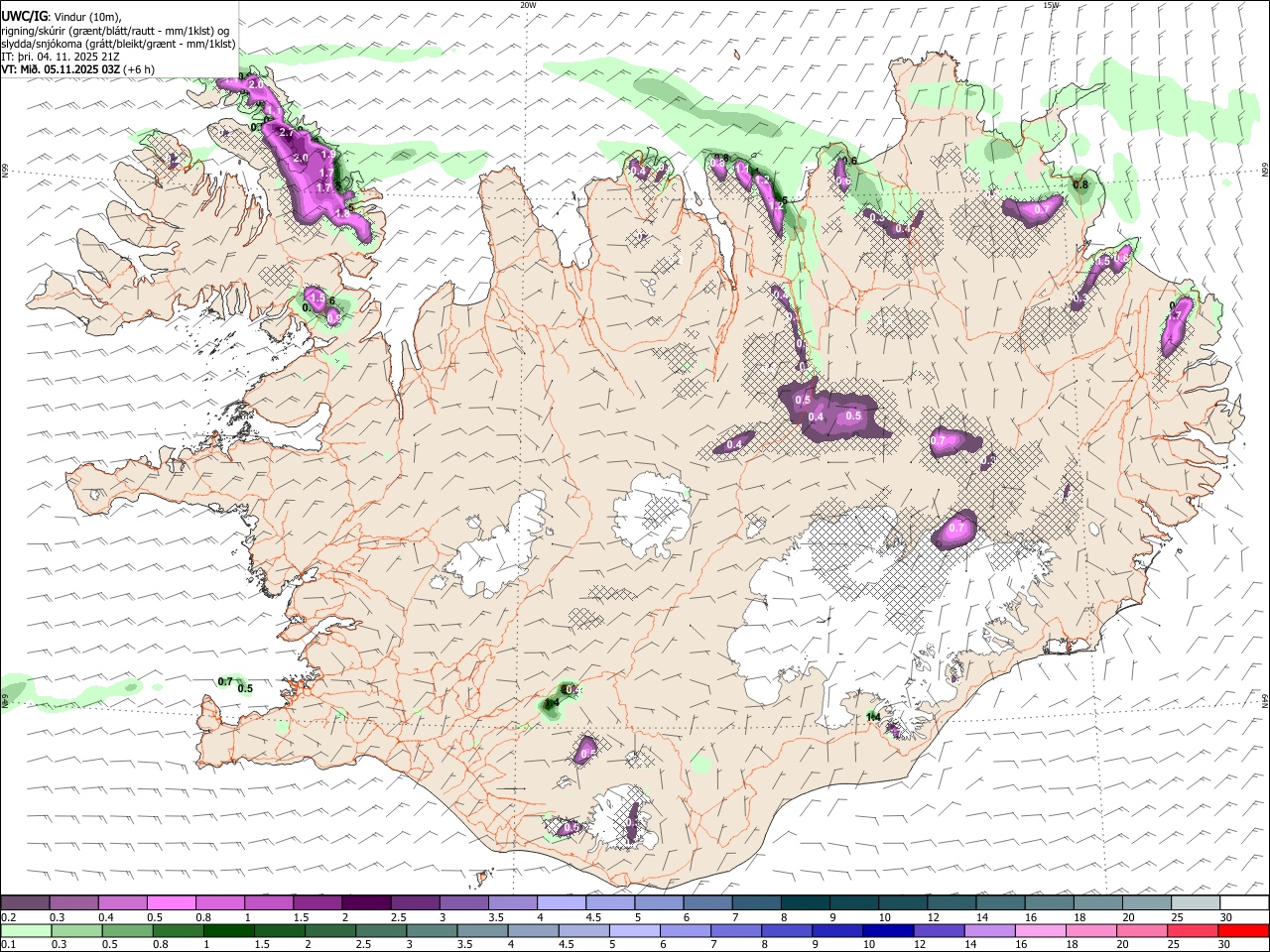Choose the crimson 25 swatch in the lower legend row

coord(1194,931)
